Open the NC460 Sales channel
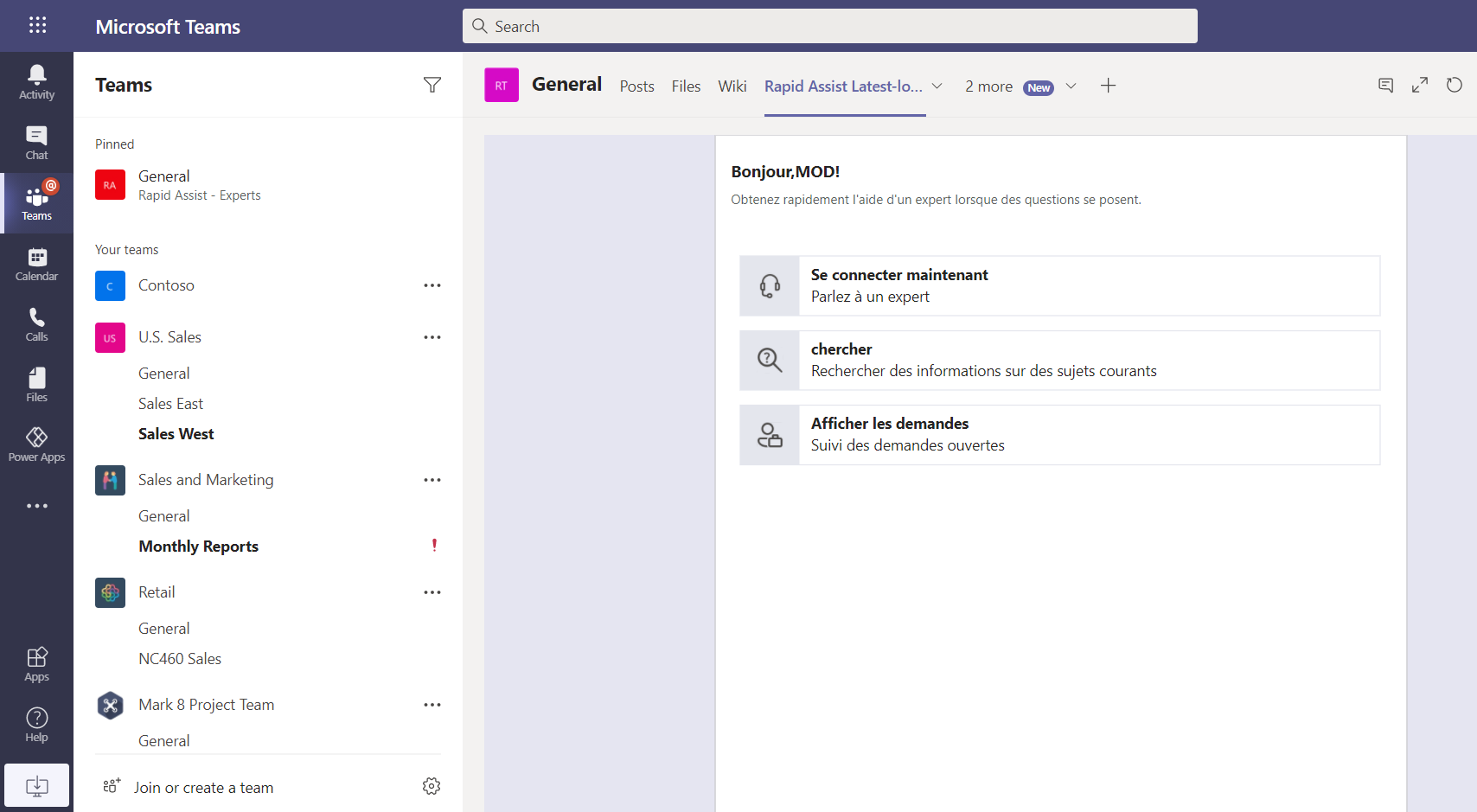Viewport: 1477px width, 812px height. click(x=180, y=659)
